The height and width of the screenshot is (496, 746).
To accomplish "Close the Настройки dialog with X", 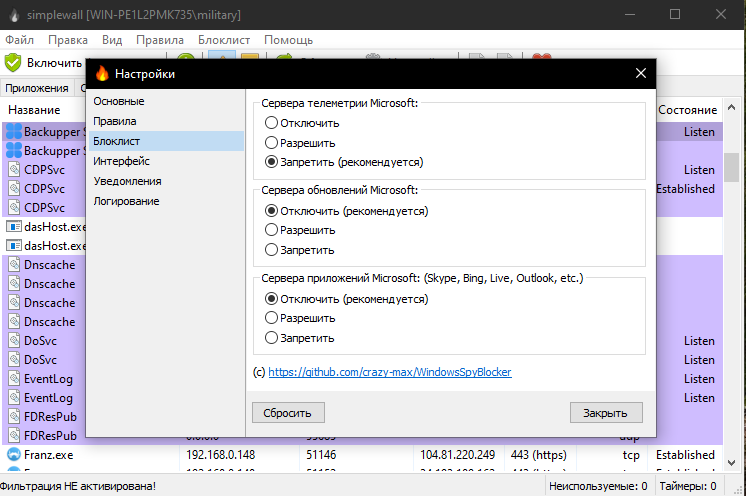I will pyautogui.click(x=641, y=73).
